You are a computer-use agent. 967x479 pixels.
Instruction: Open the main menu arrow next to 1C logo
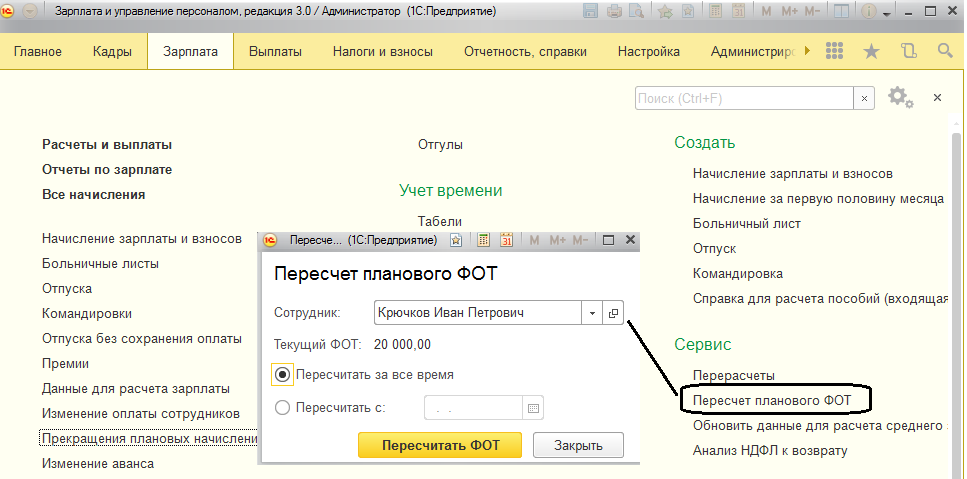click(30, 12)
